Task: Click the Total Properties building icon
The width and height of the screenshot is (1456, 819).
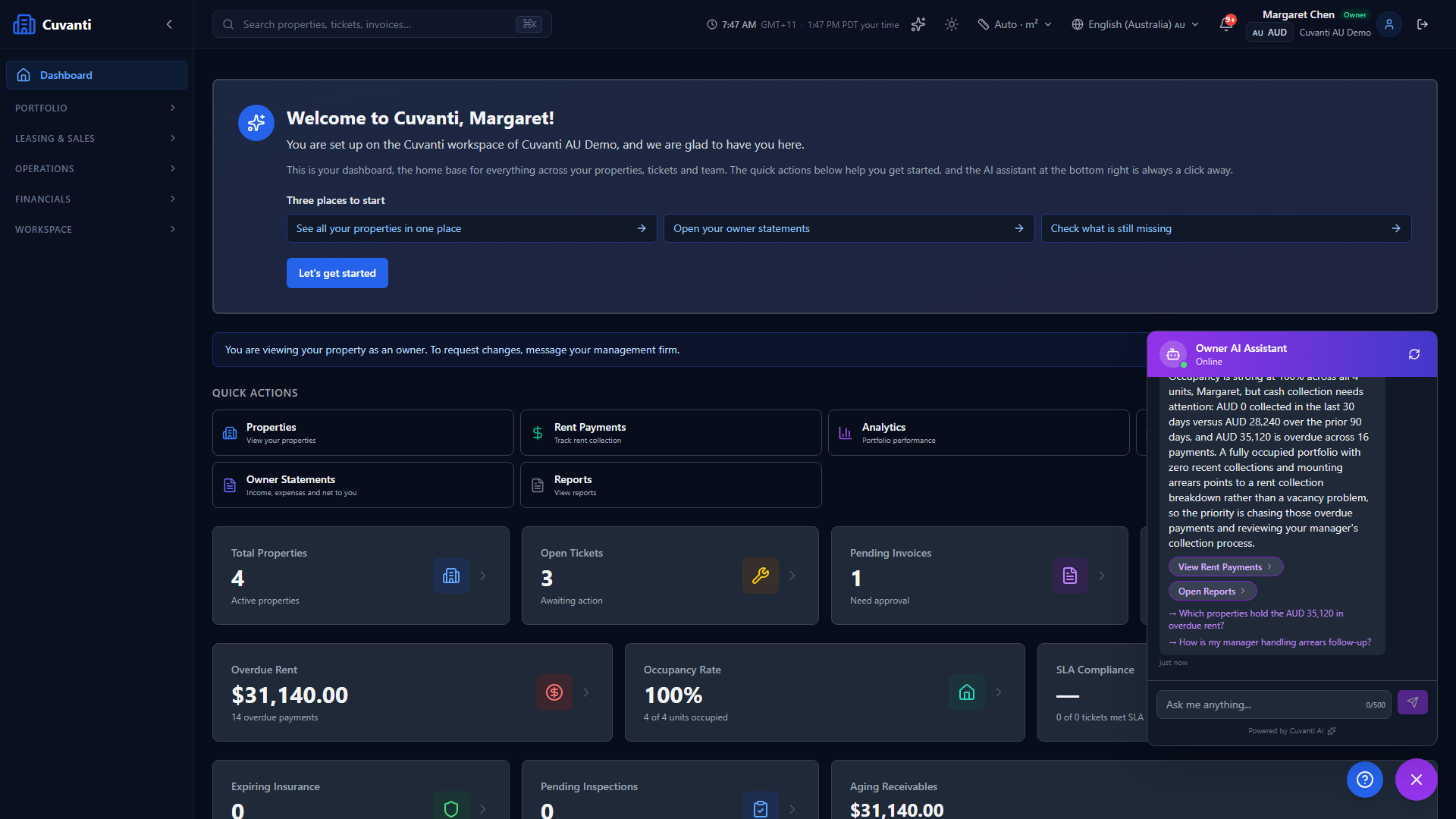Action: (451, 576)
